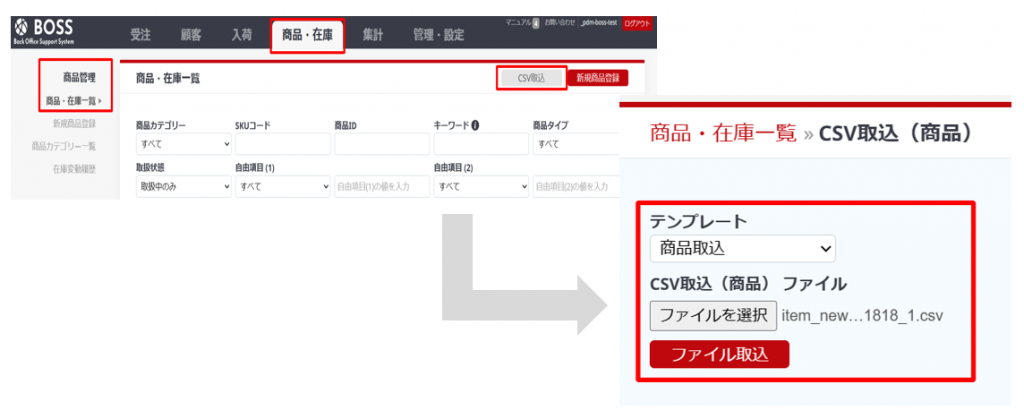Focus the 商品ID input field
1024x410 pixels.
click(x=382, y=144)
